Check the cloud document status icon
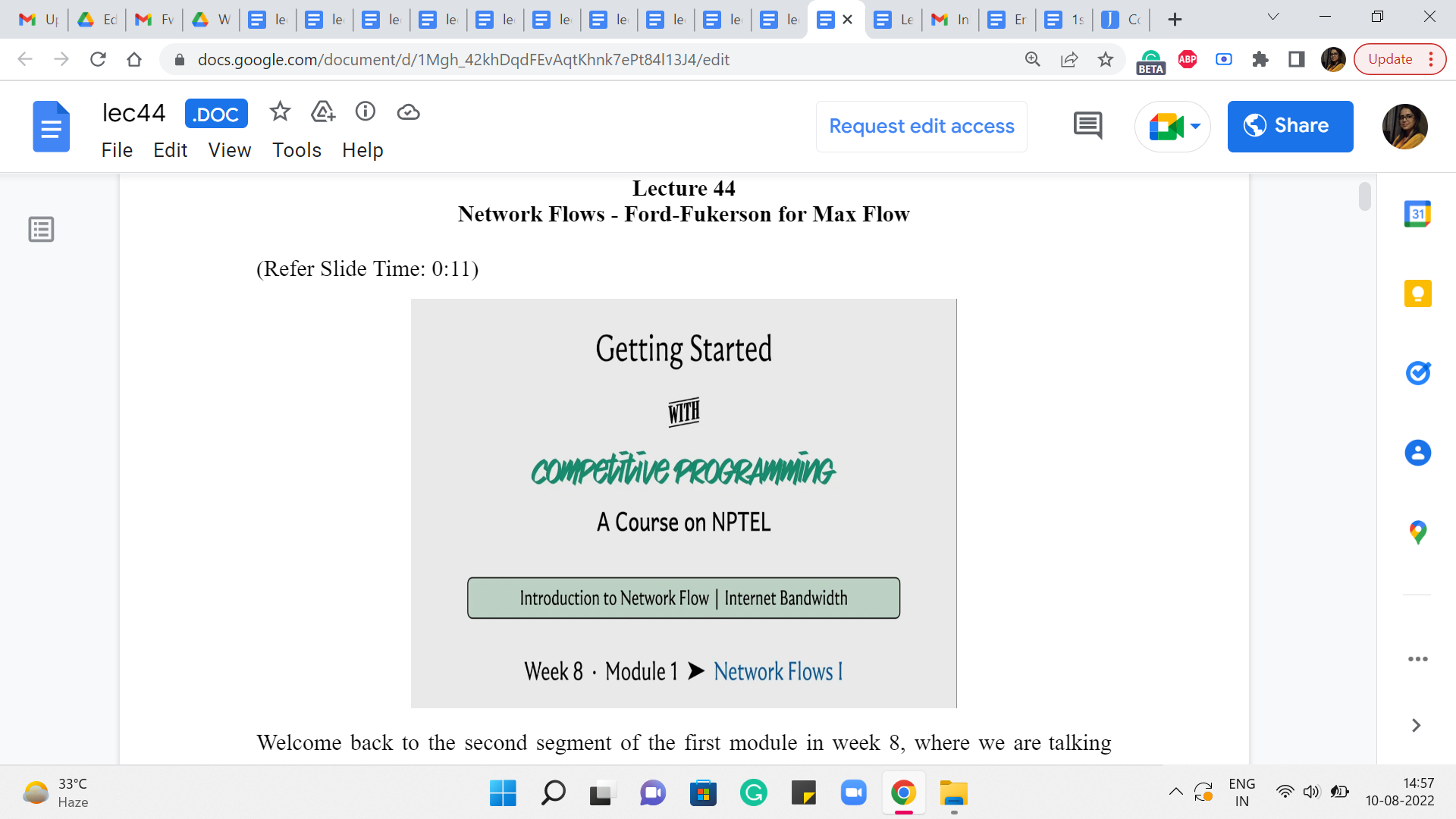 pyautogui.click(x=408, y=112)
